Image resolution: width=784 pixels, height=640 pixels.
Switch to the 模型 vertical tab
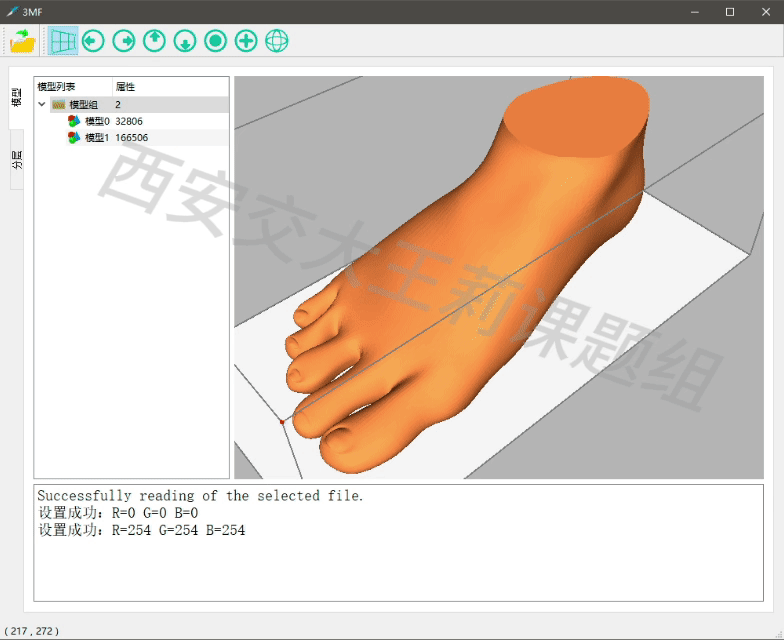tap(17, 98)
